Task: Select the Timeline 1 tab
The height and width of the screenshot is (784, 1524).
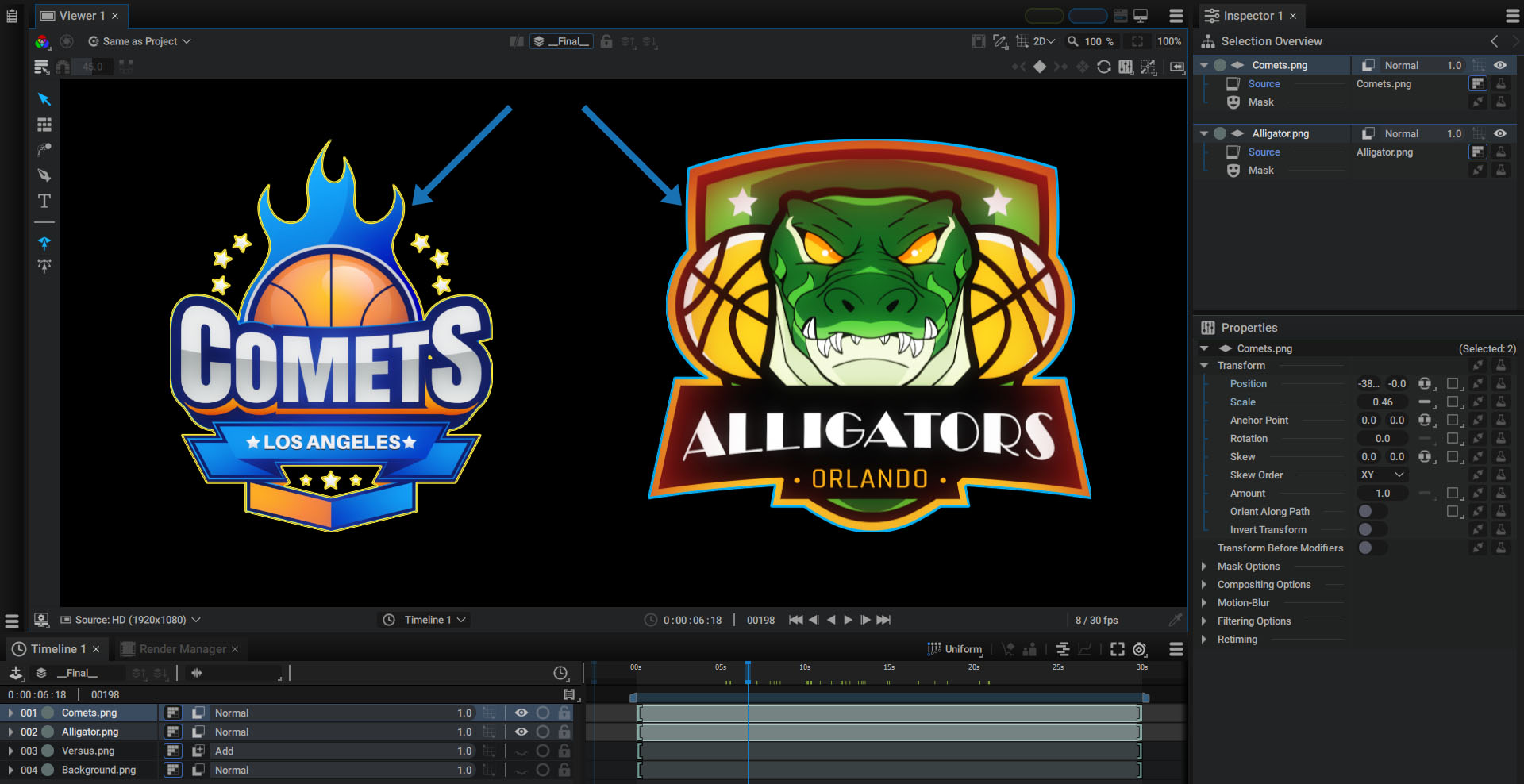Action: tap(58, 649)
